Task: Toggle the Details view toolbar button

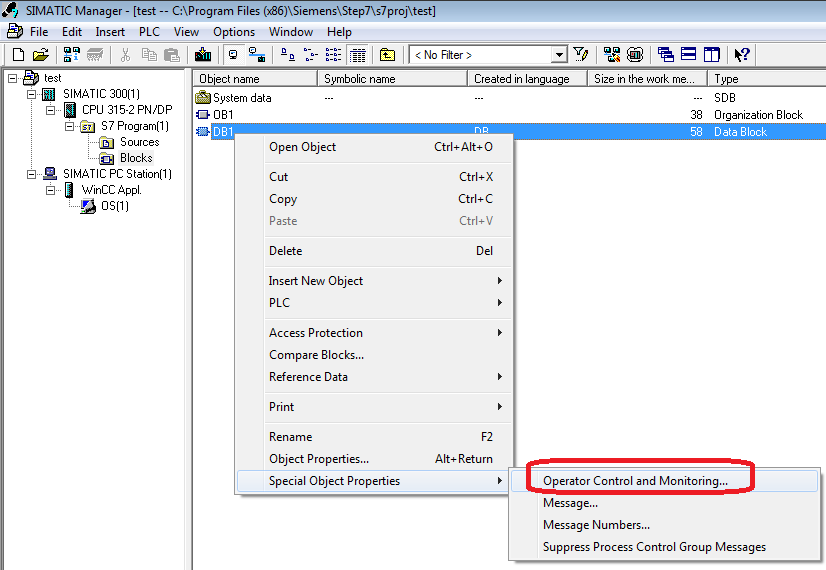Action: (x=358, y=55)
